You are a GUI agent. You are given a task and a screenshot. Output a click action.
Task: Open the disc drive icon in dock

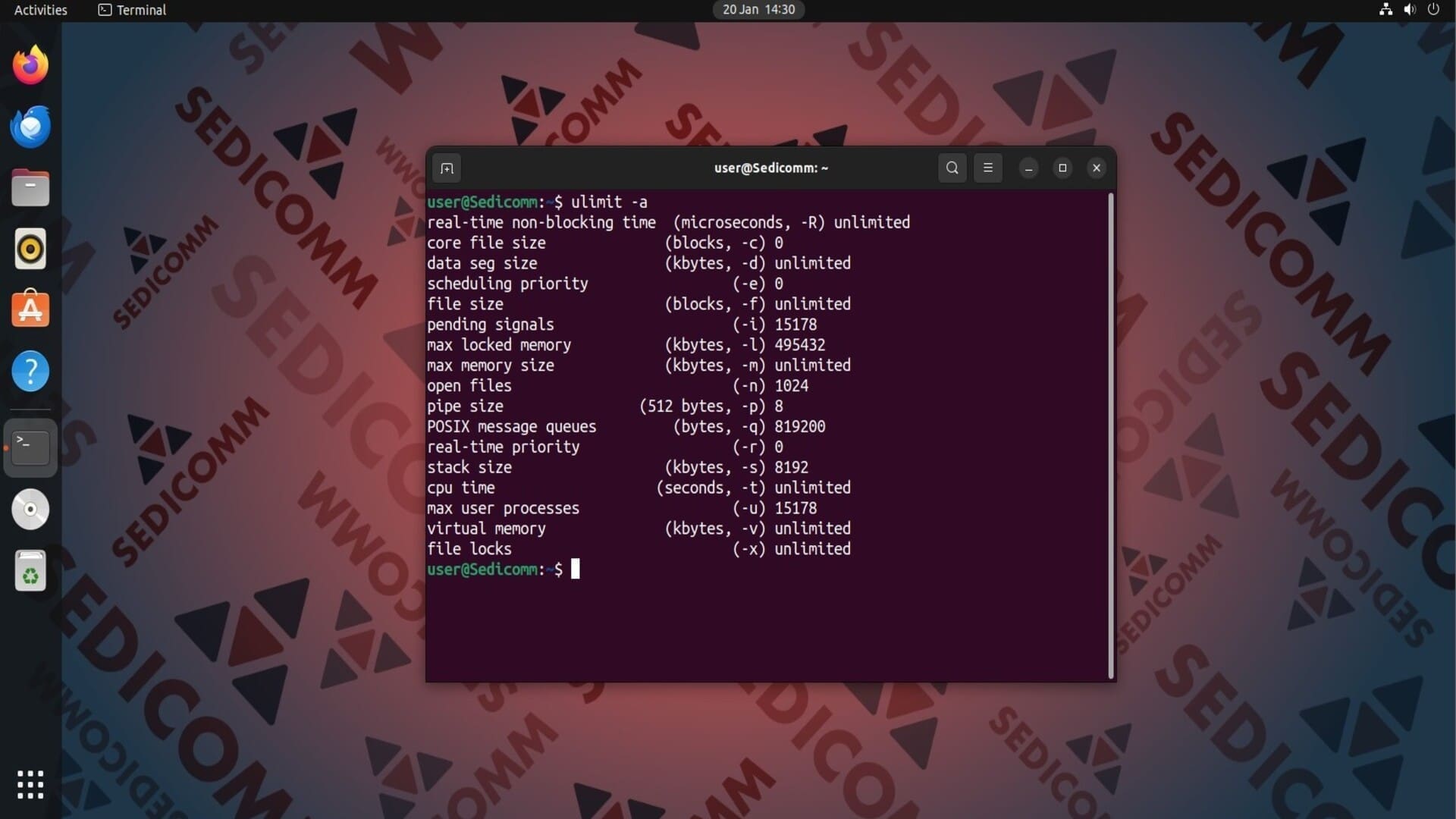pyautogui.click(x=30, y=509)
